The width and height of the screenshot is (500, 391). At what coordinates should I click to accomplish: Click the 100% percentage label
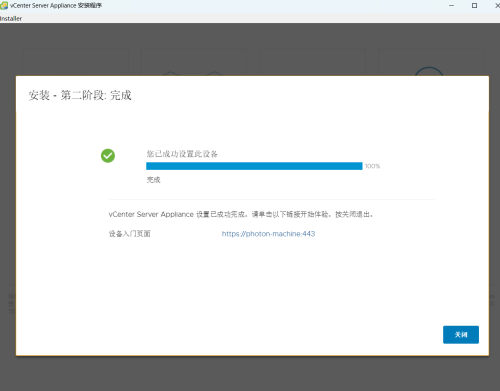pyautogui.click(x=372, y=166)
